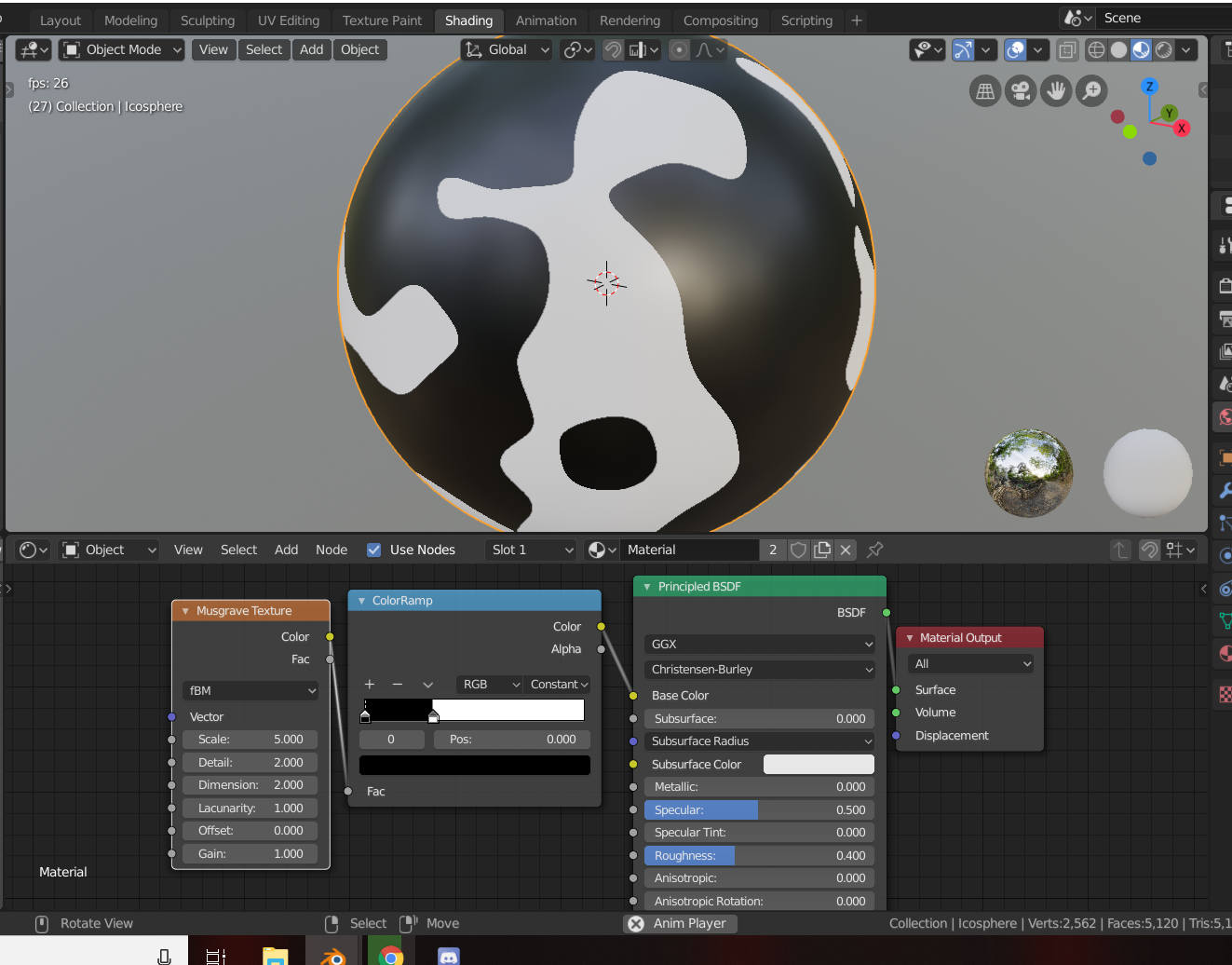Open the shader editor type menu
This screenshot has height=965, width=1232.
(34, 550)
